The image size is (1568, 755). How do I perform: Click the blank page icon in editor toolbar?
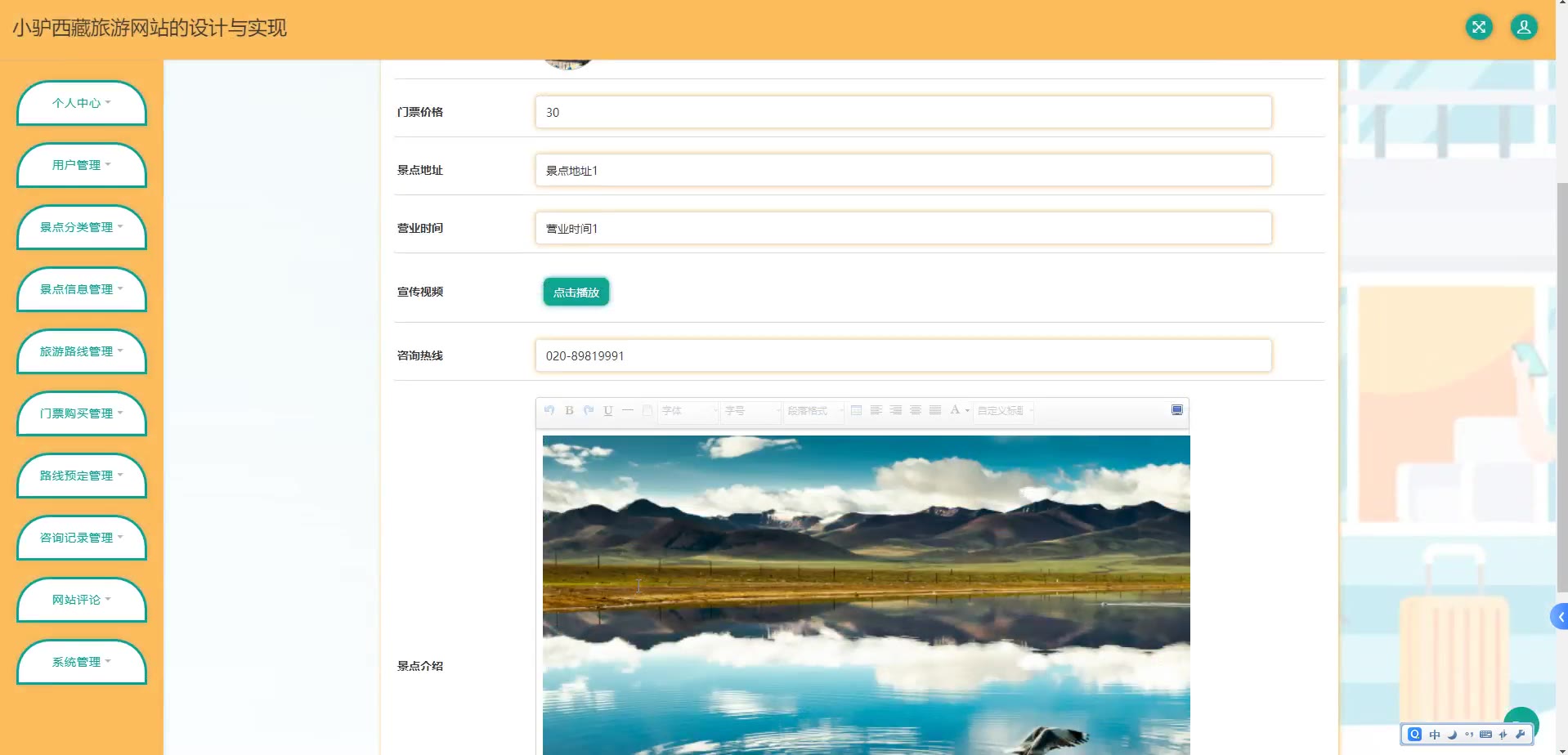tap(647, 410)
